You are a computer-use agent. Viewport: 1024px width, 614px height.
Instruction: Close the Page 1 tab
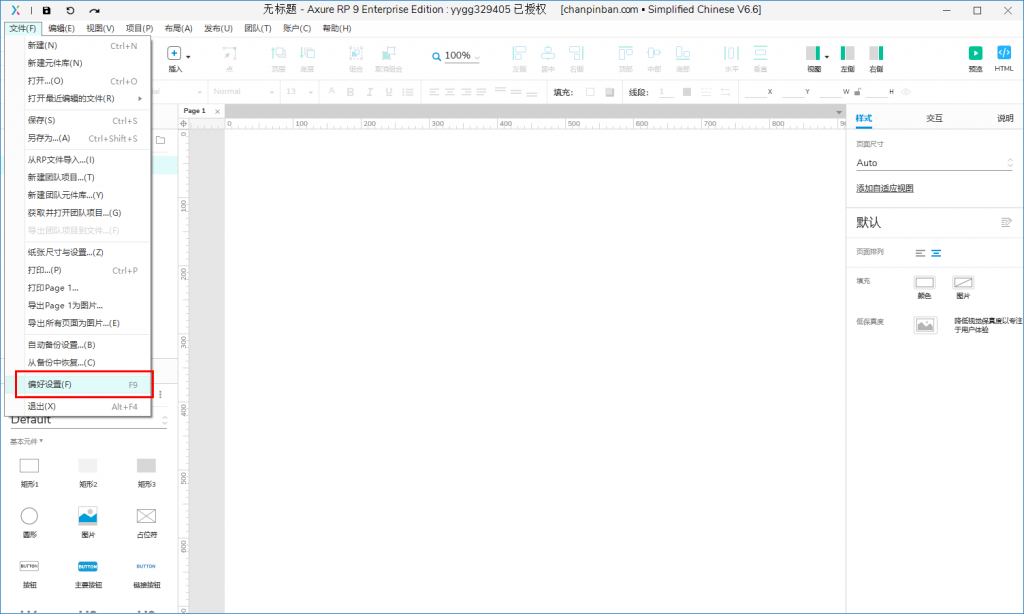pos(217,111)
